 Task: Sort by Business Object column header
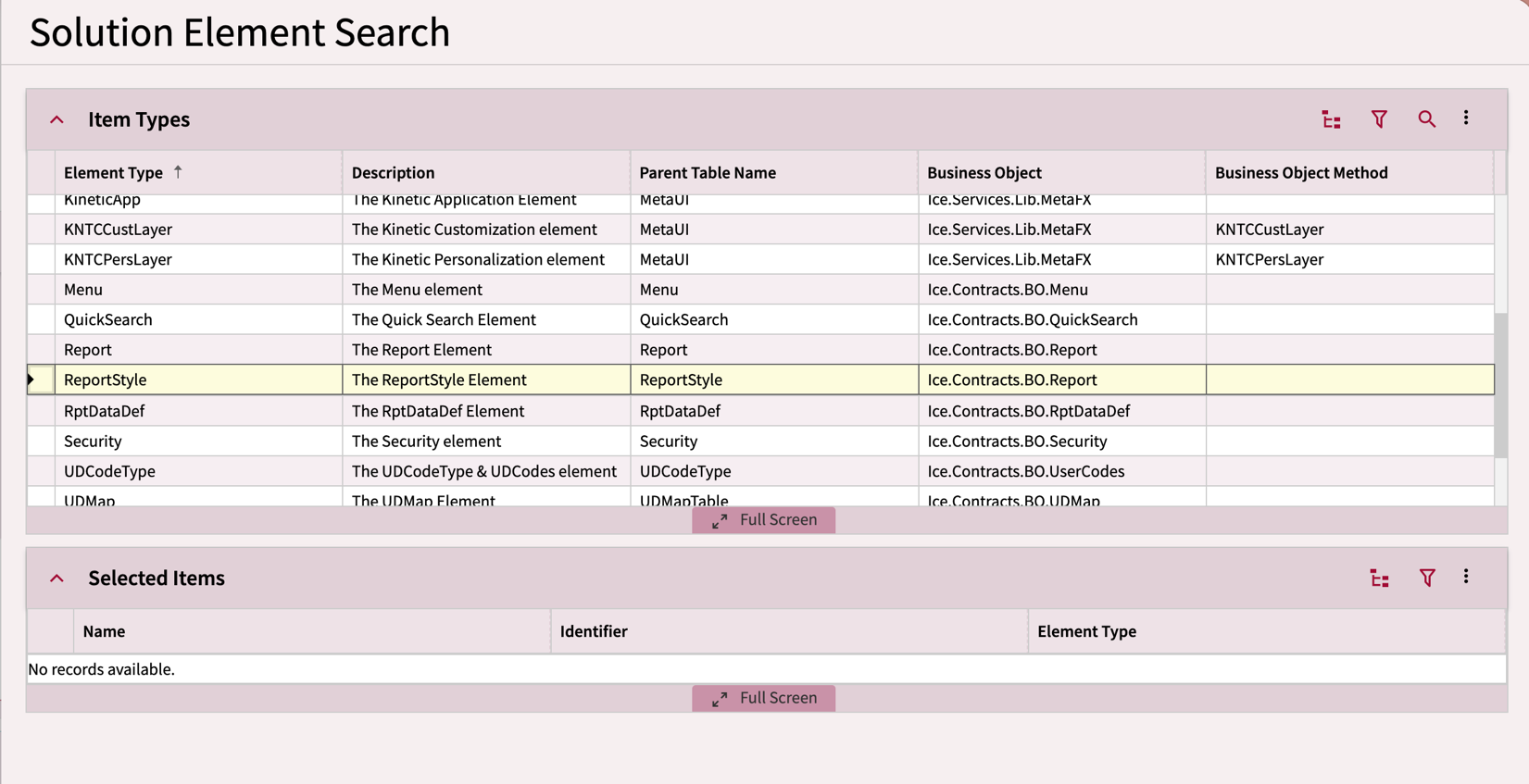pos(1062,173)
